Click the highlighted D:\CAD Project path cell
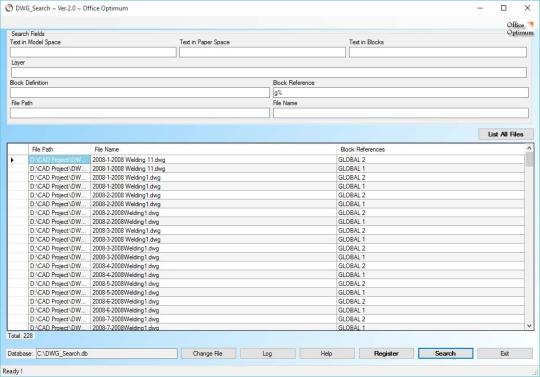Viewport: 540px width, 377px height. (x=59, y=160)
